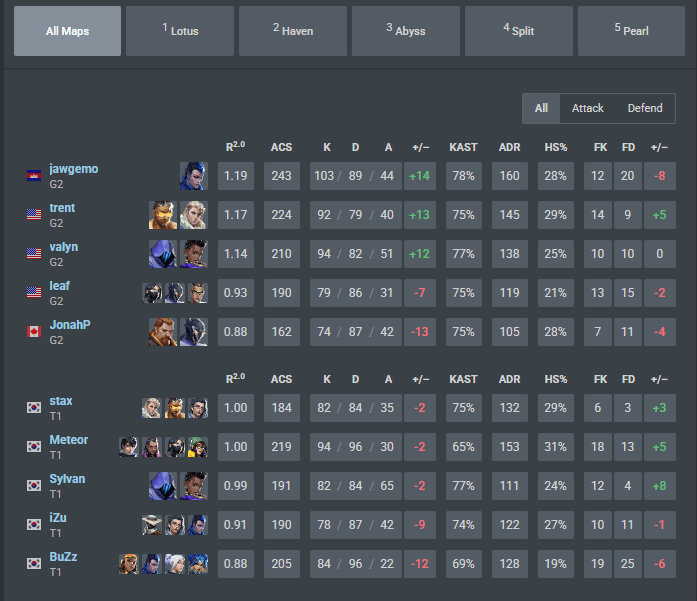Image resolution: width=697 pixels, height=601 pixels.
Task: Open jawgemo's player profile link
Action: (x=74, y=169)
